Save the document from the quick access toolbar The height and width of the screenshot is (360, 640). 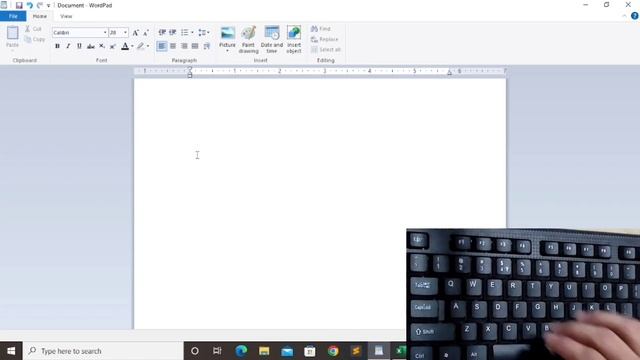pos(19,5)
